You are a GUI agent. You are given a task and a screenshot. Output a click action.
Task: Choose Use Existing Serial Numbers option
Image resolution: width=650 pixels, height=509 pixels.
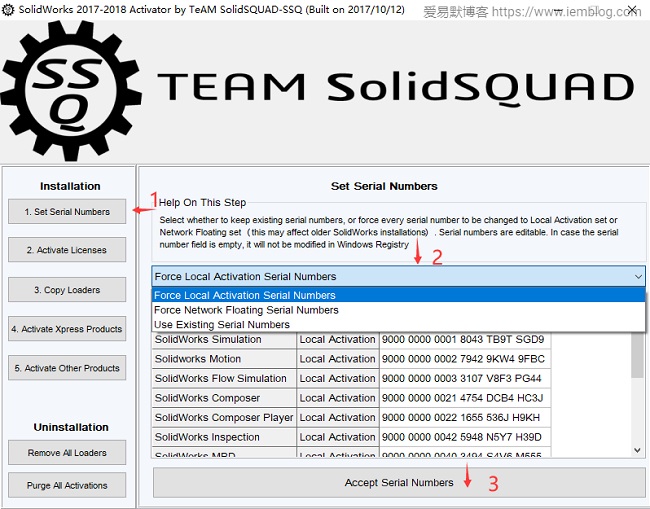pos(398,325)
